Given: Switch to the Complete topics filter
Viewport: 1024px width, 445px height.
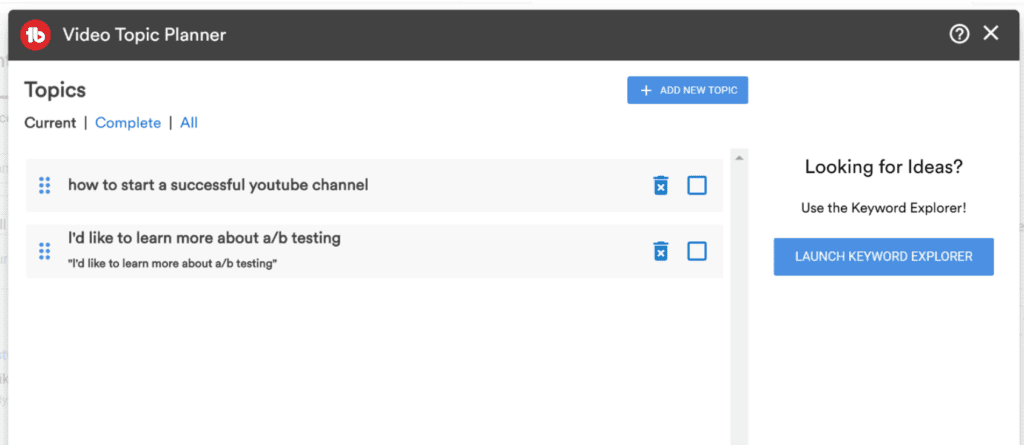Looking at the screenshot, I should pos(127,123).
